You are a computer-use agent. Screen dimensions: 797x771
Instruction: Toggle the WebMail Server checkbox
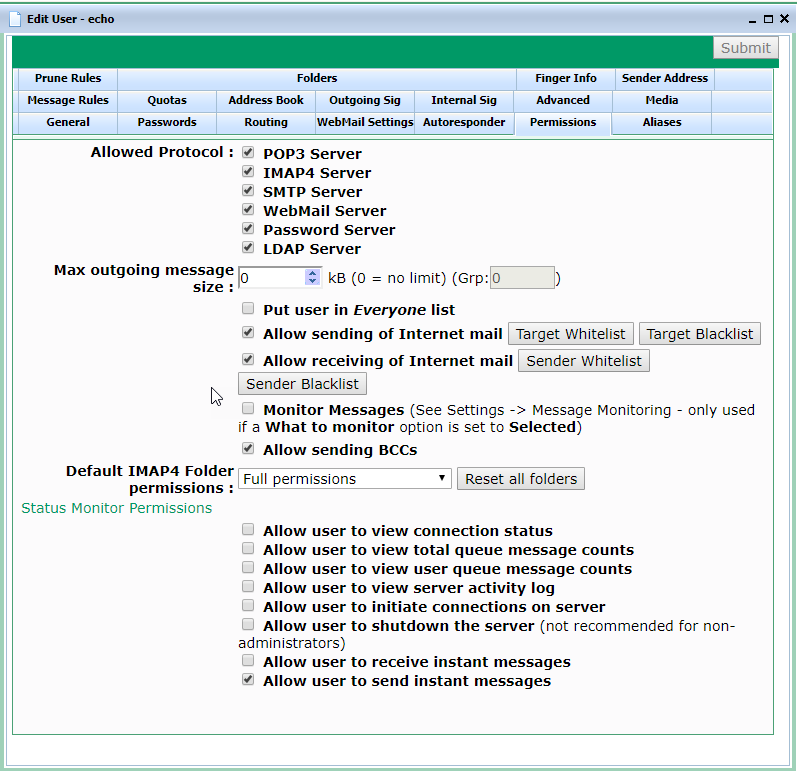pyautogui.click(x=248, y=209)
